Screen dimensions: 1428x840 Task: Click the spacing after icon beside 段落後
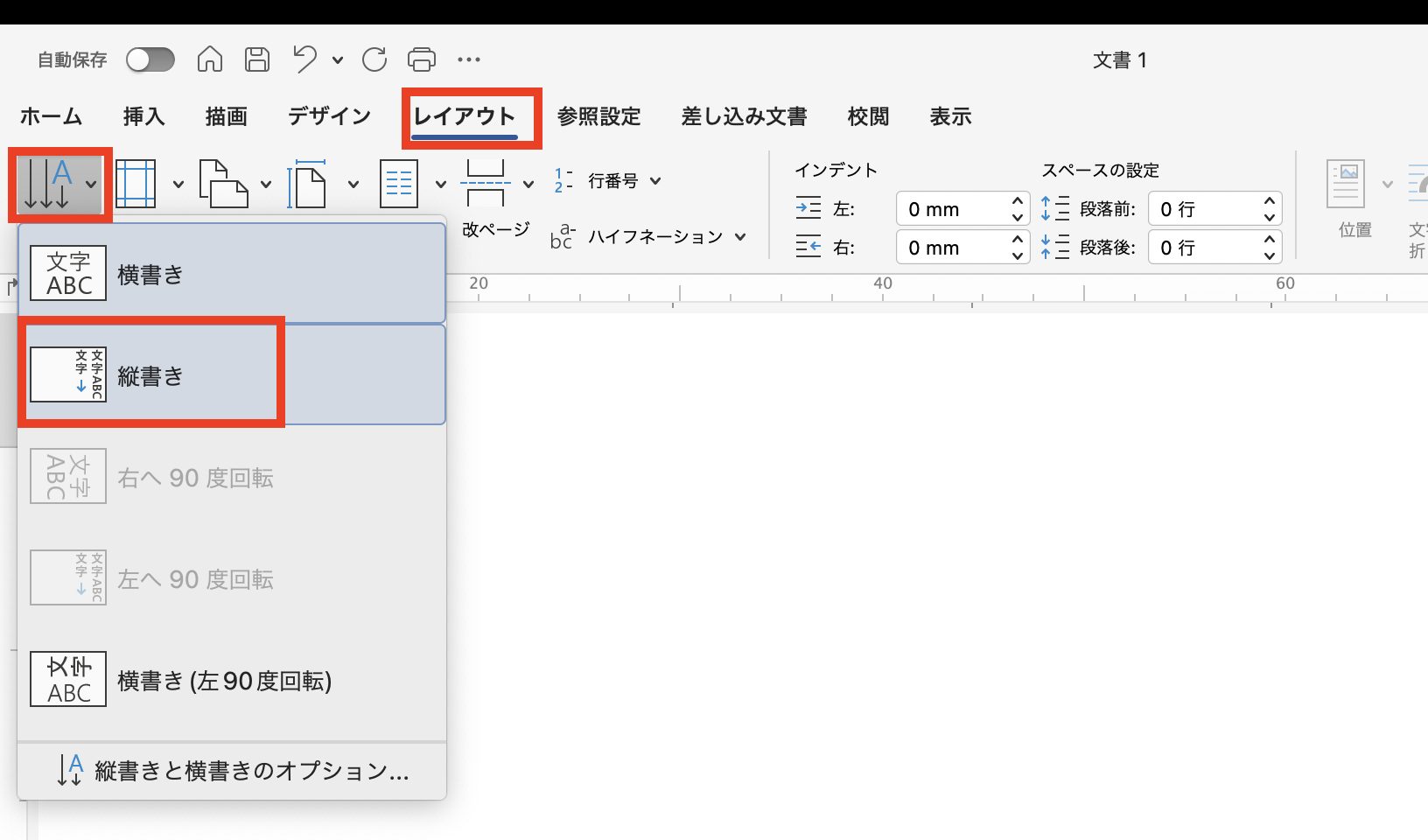[x=1055, y=248]
